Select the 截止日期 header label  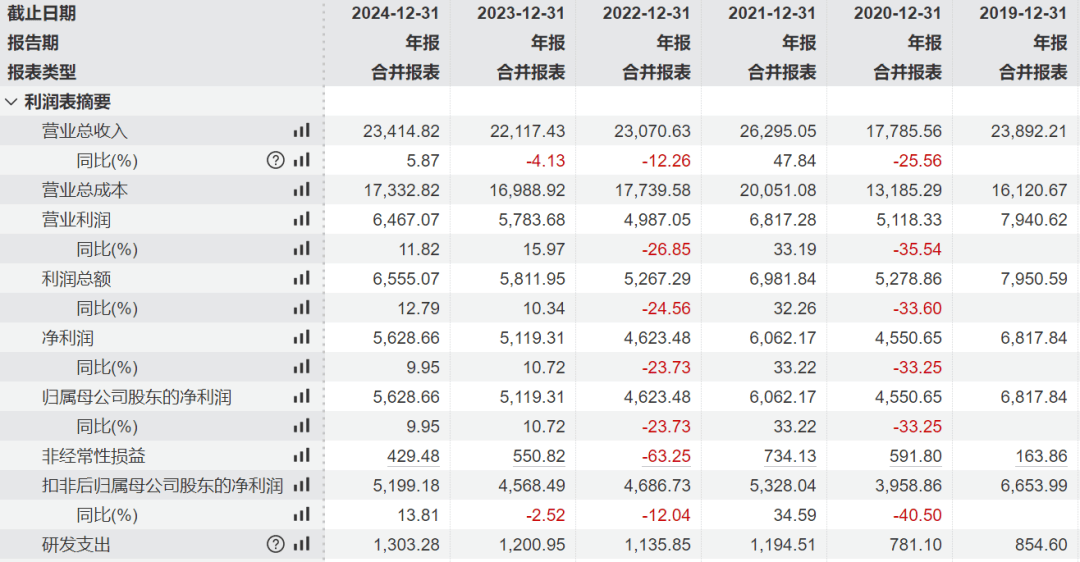click(41, 14)
